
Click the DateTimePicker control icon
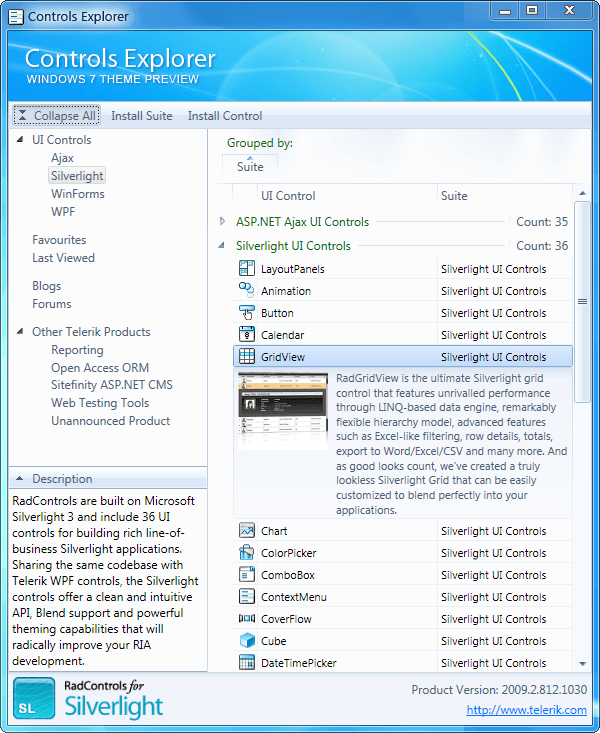click(x=246, y=662)
